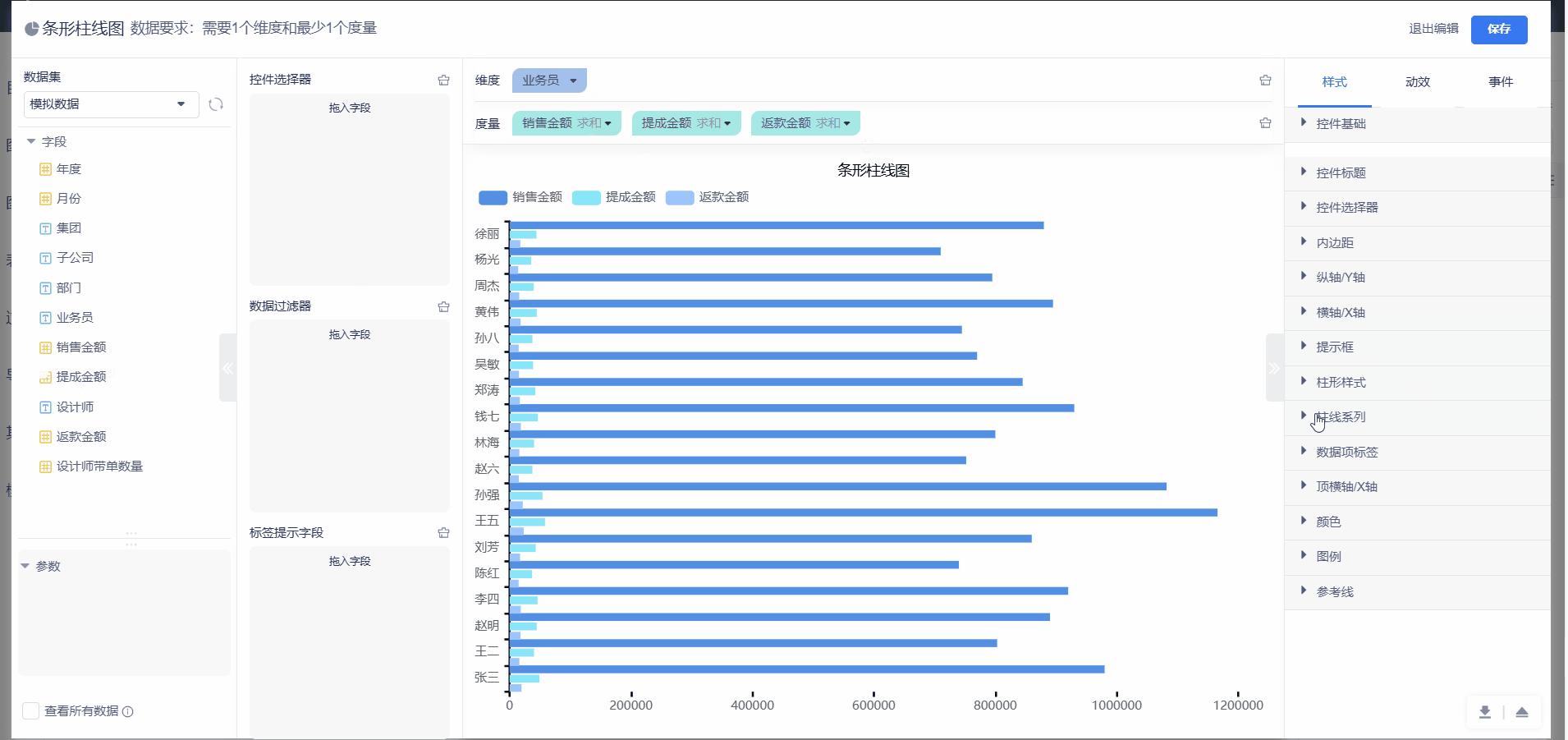Click the upward eject icon at bottom right
The width and height of the screenshot is (1568, 740).
[x=1521, y=712]
